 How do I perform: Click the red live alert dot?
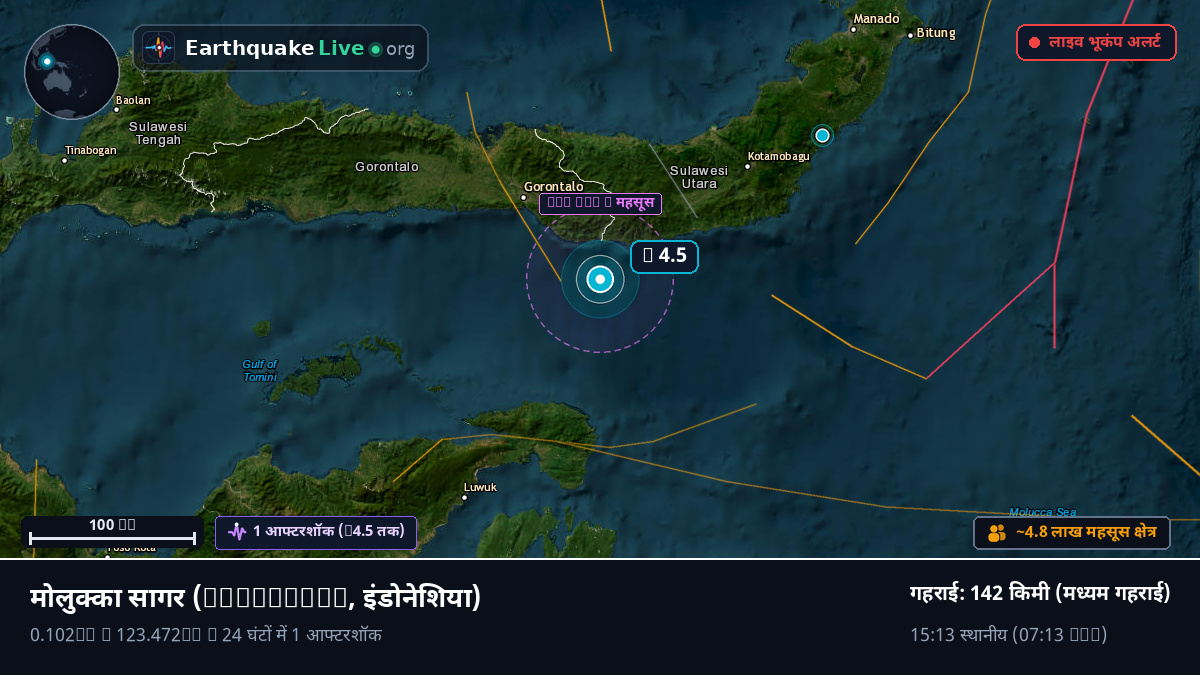[x=1034, y=43]
